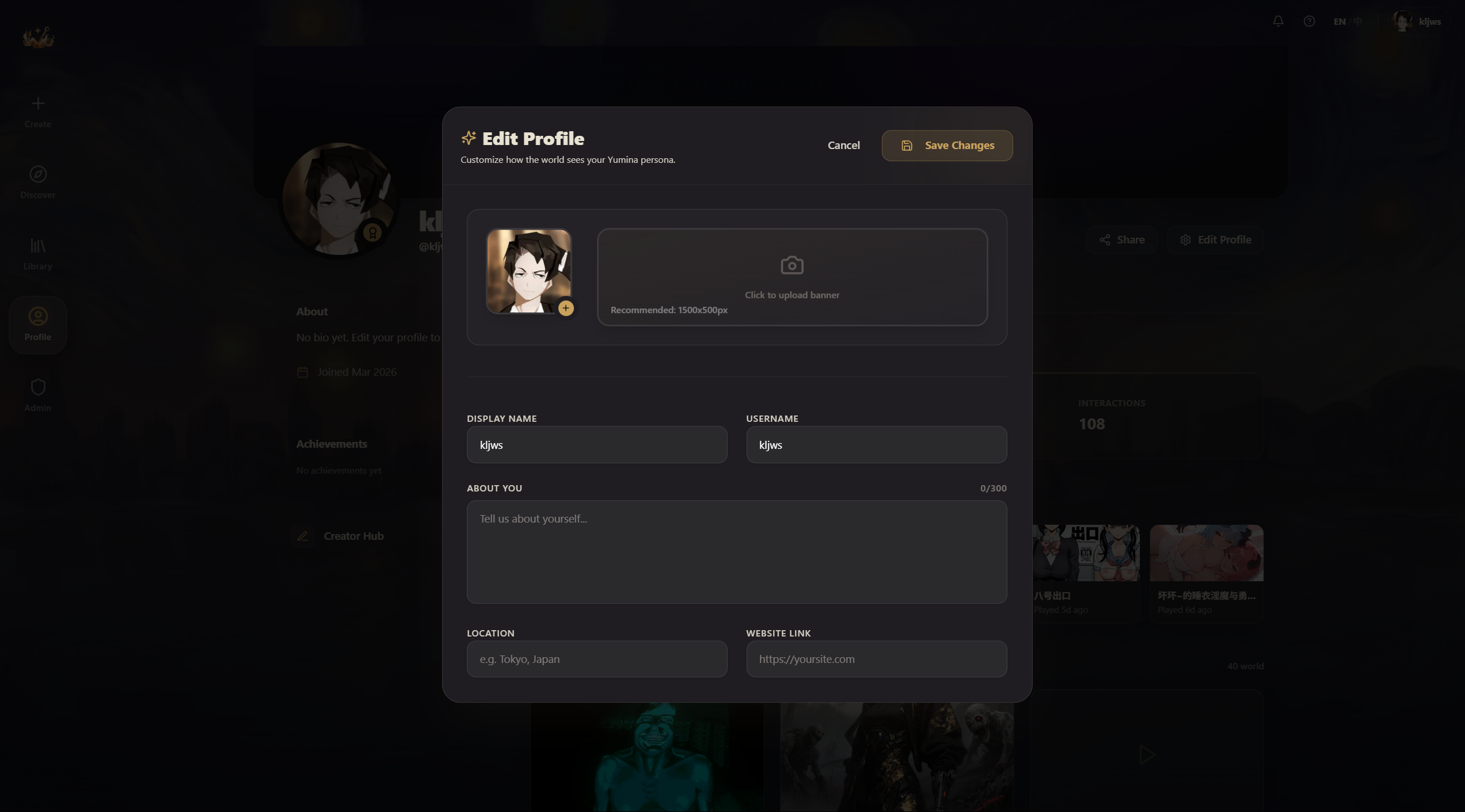This screenshot has width=1465, height=812.
Task: Switch language to Chinese (中)
Action: pyautogui.click(x=1358, y=21)
